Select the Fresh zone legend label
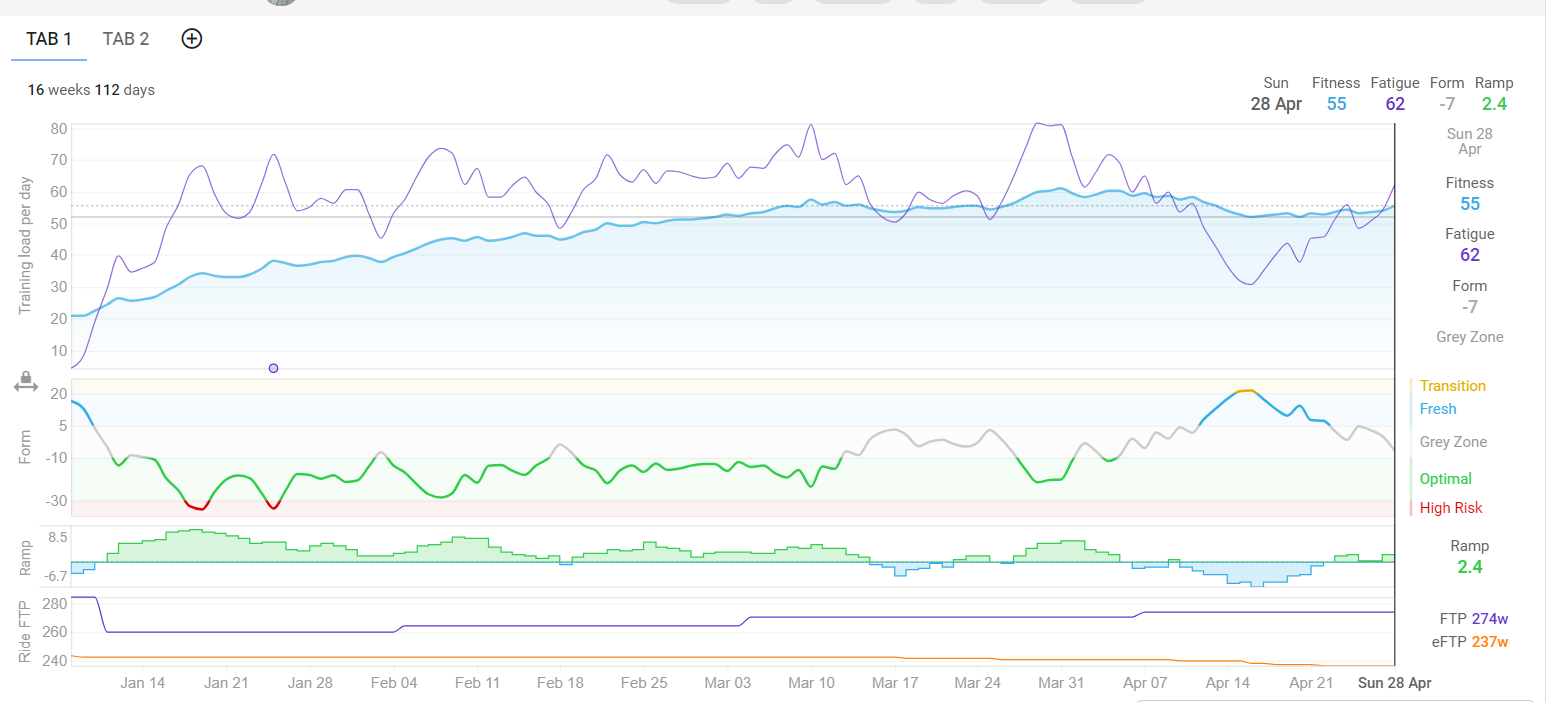This screenshot has width=1546, height=702. [x=1437, y=409]
